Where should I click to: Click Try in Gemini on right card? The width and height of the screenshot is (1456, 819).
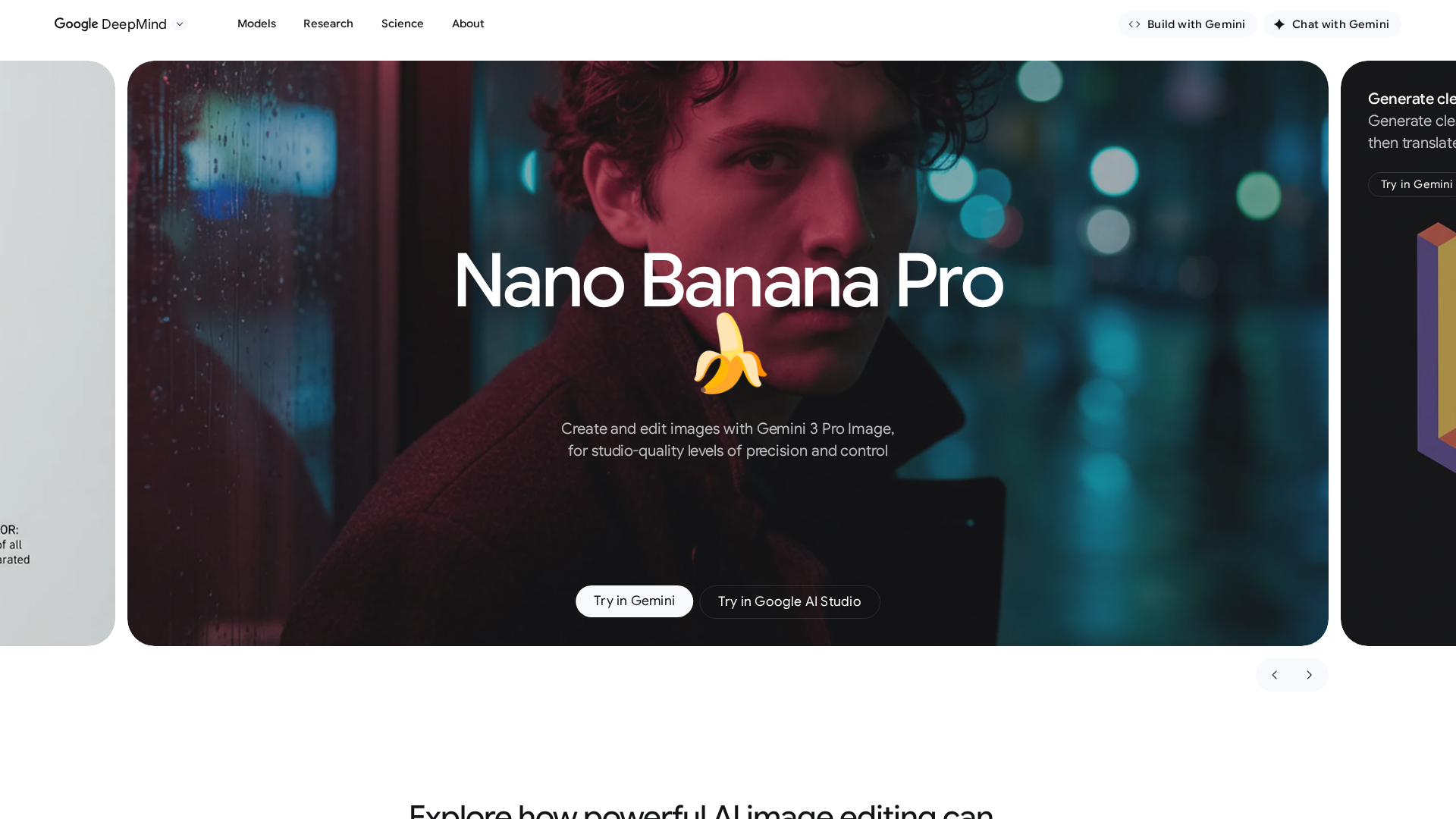pos(1412,184)
